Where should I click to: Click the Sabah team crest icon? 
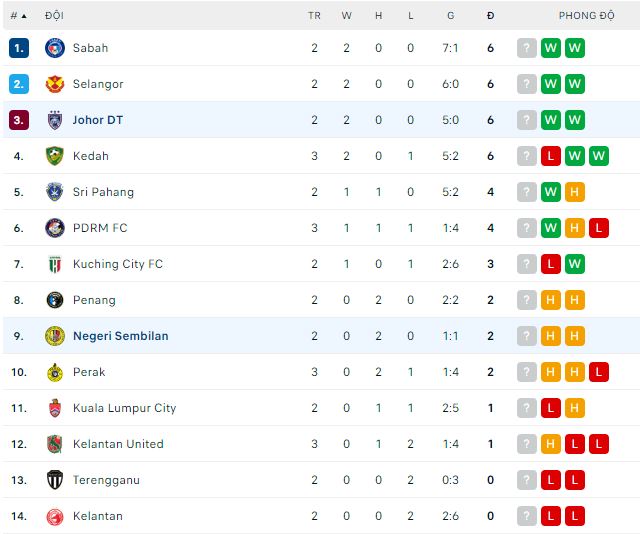click(x=55, y=48)
